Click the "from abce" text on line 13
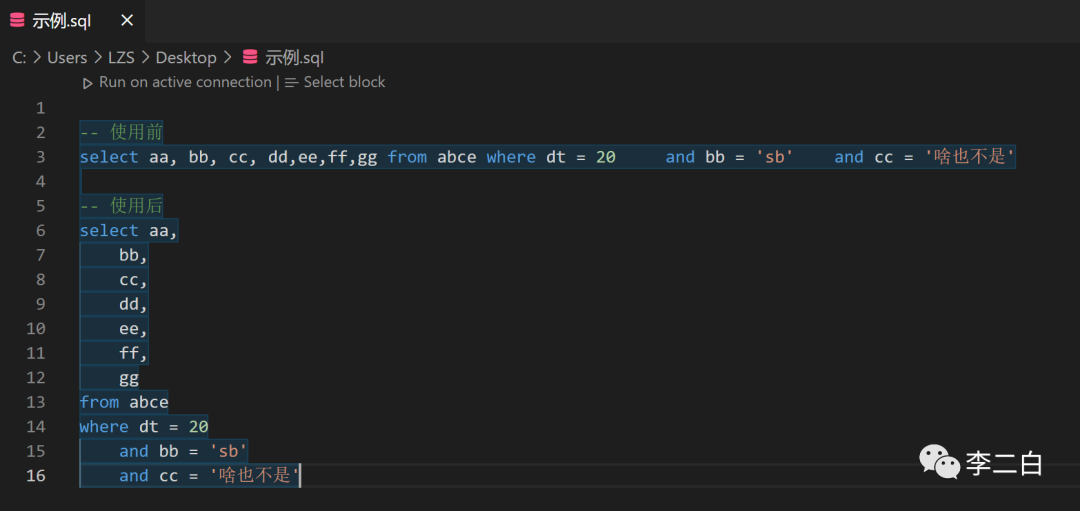The image size is (1080, 511). point(124,402)
